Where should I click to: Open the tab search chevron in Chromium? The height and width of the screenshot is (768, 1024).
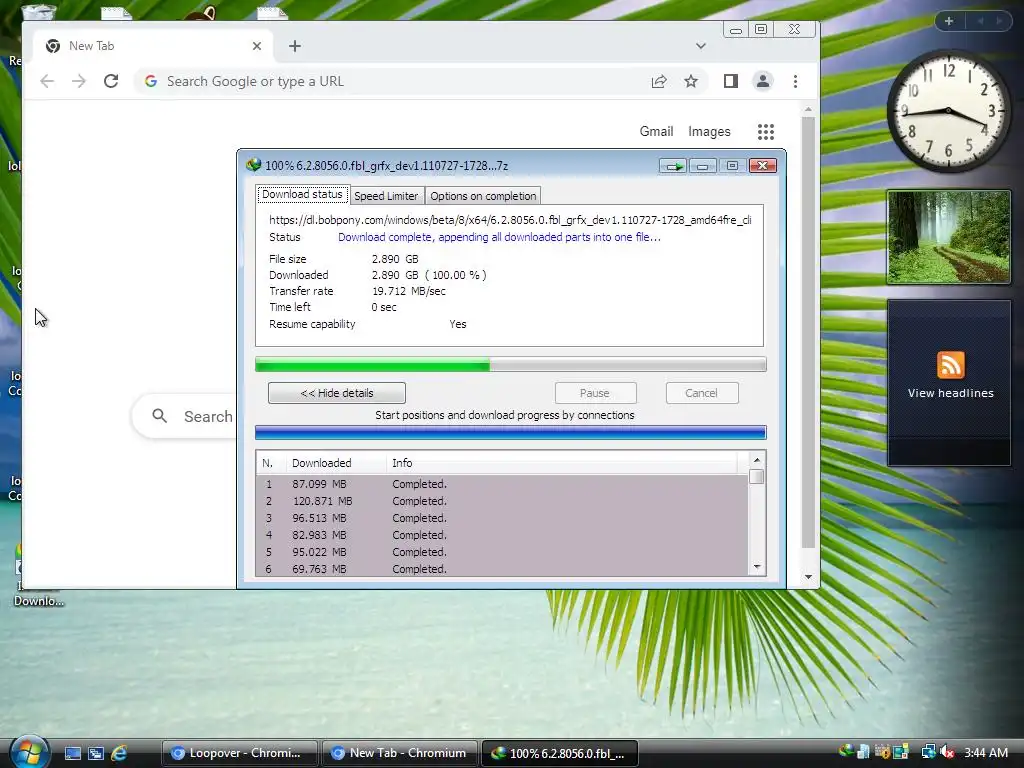click(701, 46)
